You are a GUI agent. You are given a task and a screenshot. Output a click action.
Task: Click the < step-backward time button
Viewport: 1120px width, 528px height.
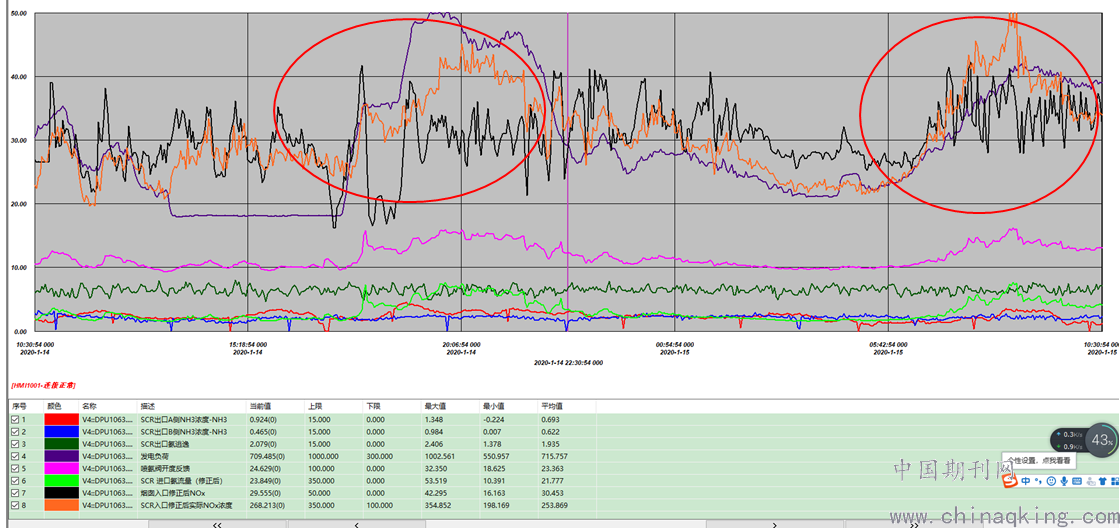click(356, 524)
